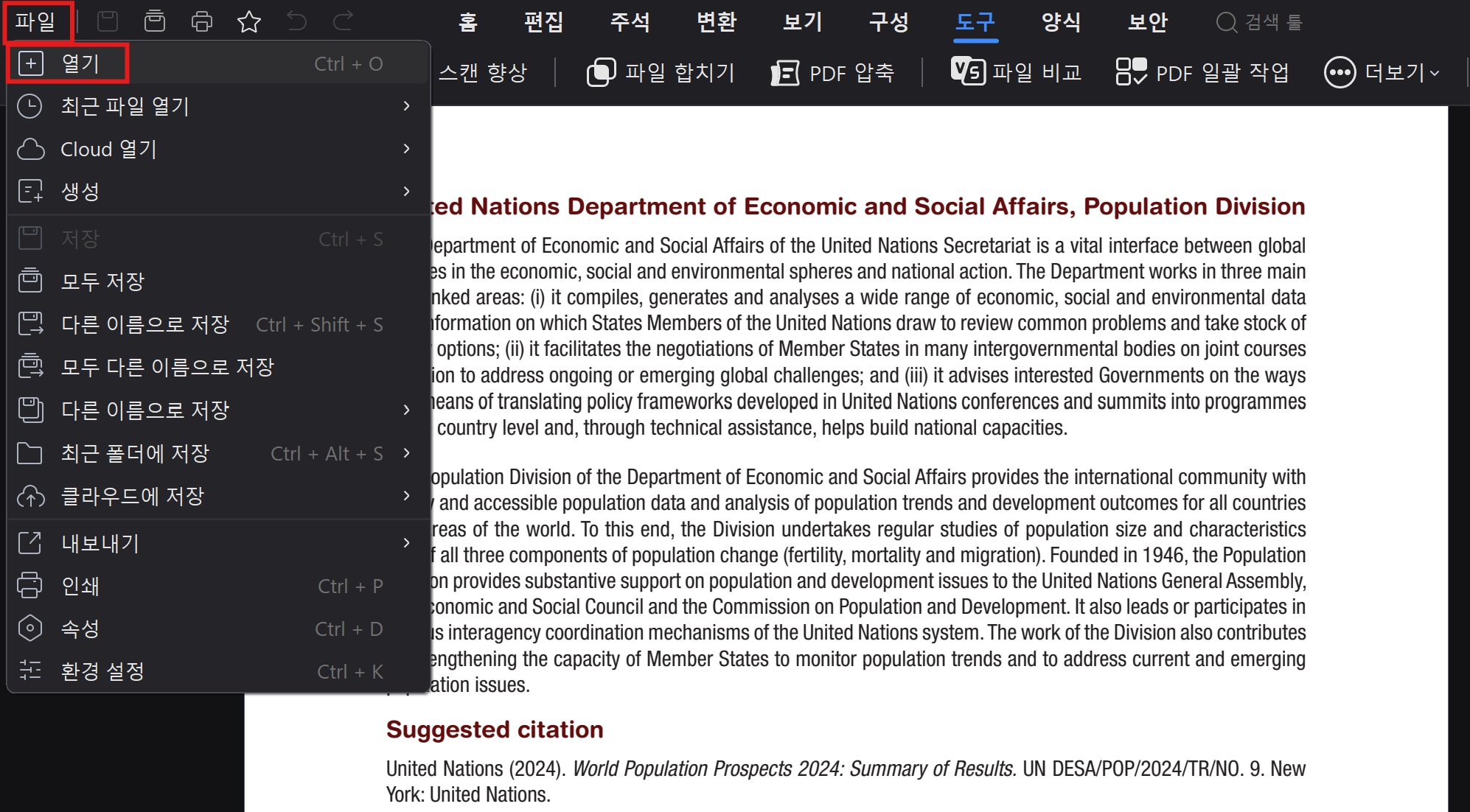The width and height of the screenshot is (1470, 812).
Task: Choose 클라우드에 저장 menu entry
Action: (x=218, y=496)
